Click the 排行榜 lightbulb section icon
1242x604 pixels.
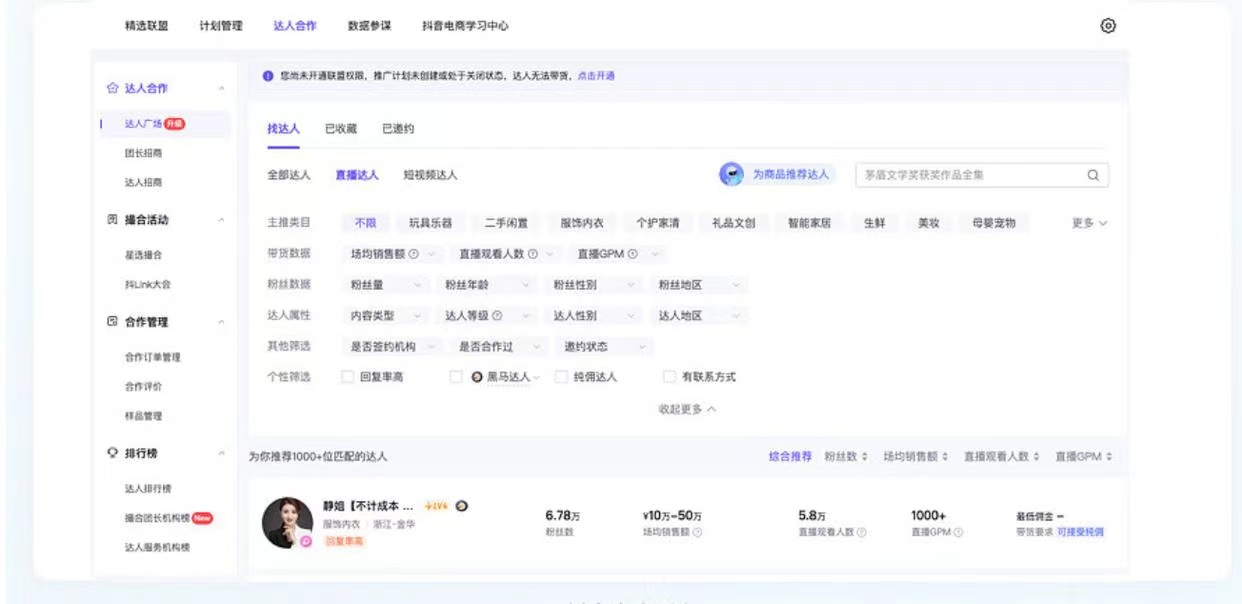point(112,453)
